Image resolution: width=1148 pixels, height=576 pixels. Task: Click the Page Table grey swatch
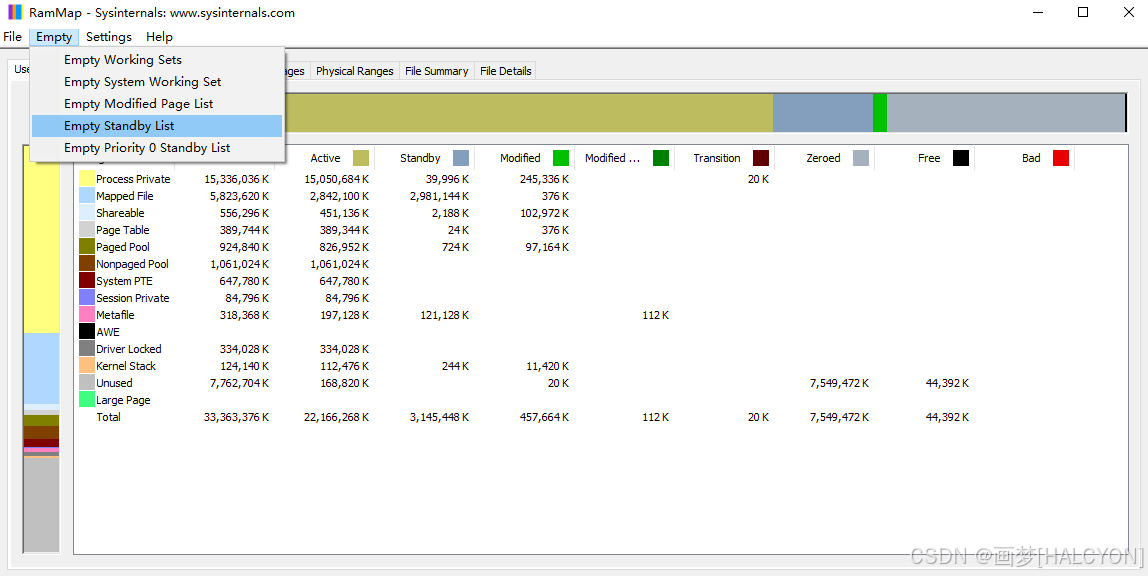point(86,230)
